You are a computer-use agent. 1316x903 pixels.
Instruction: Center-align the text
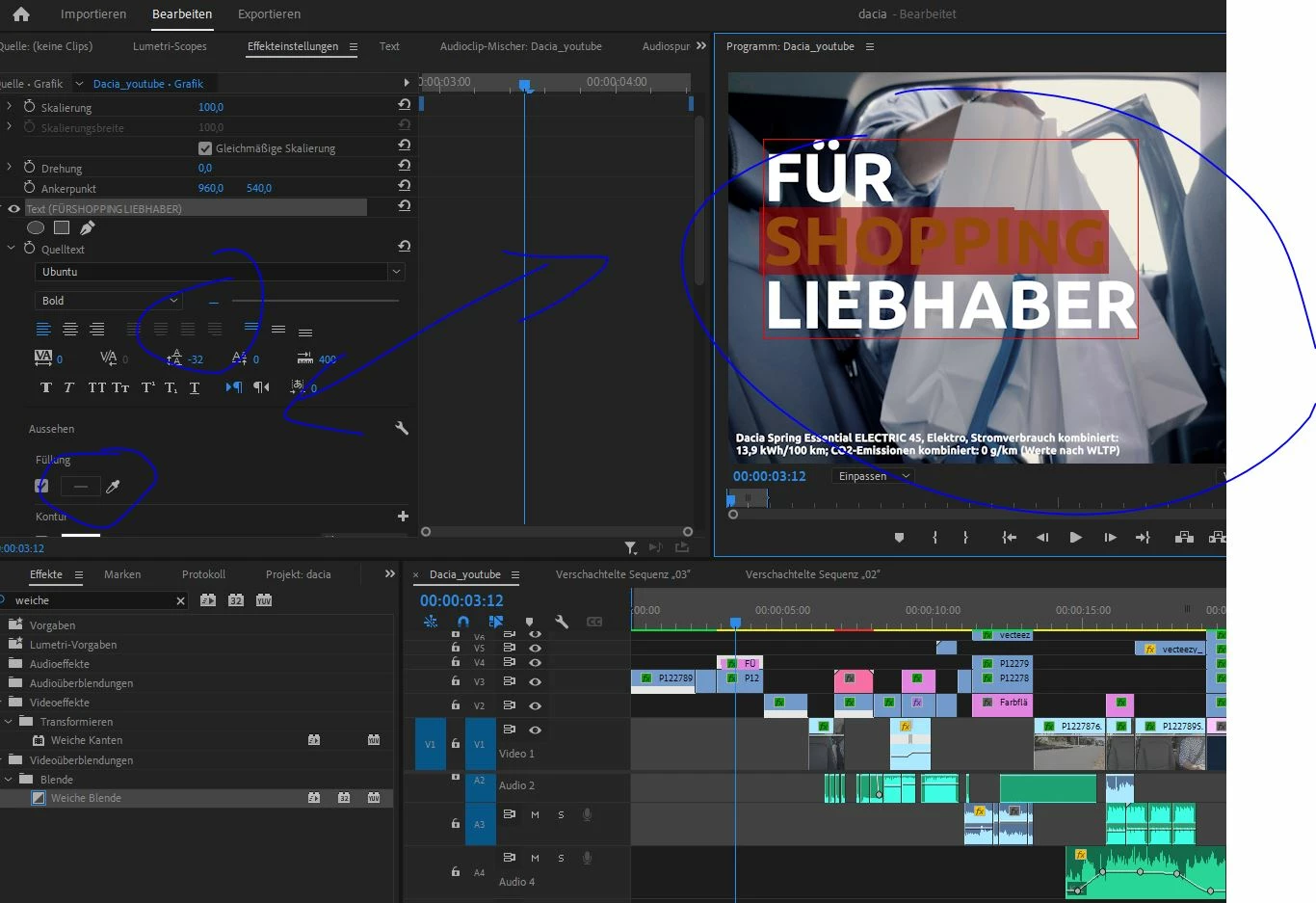(x=70, y=330)
